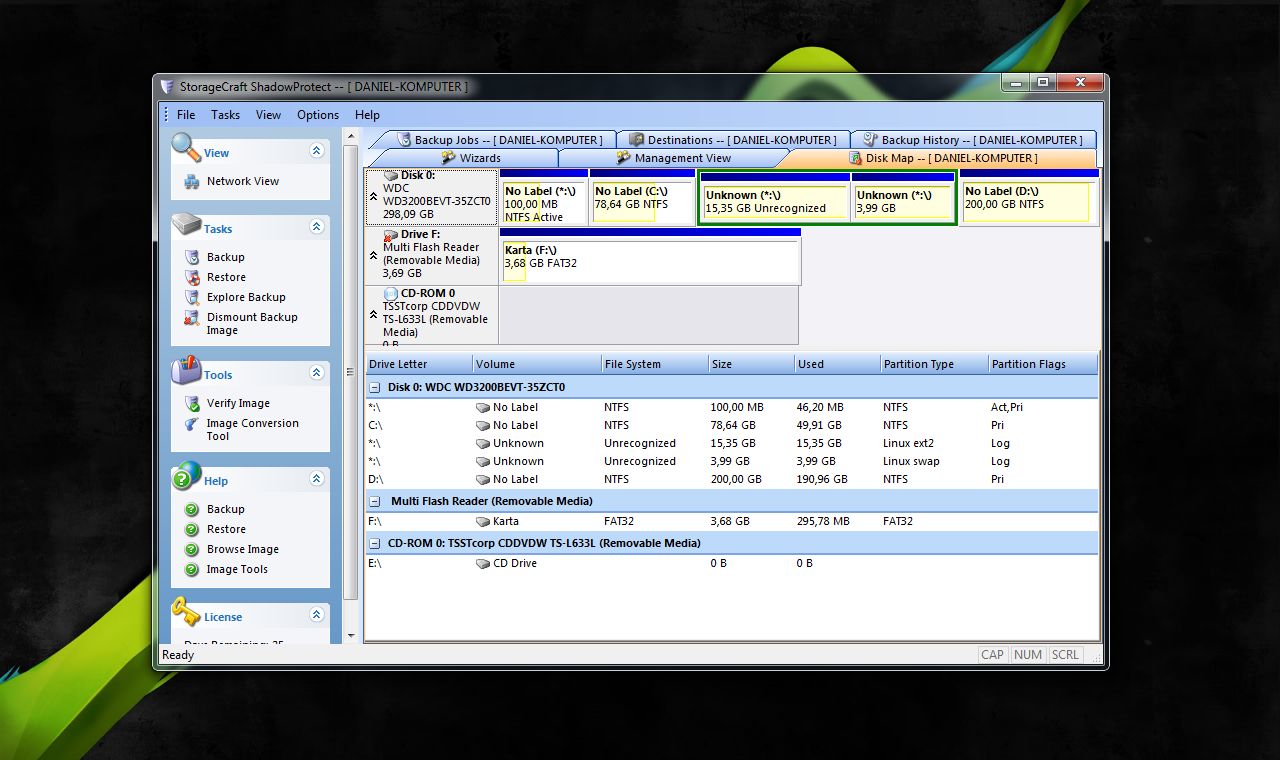Collapse Disk 0 row in disk map
This screenshot has width=1280, height=760.
(374, 197)
